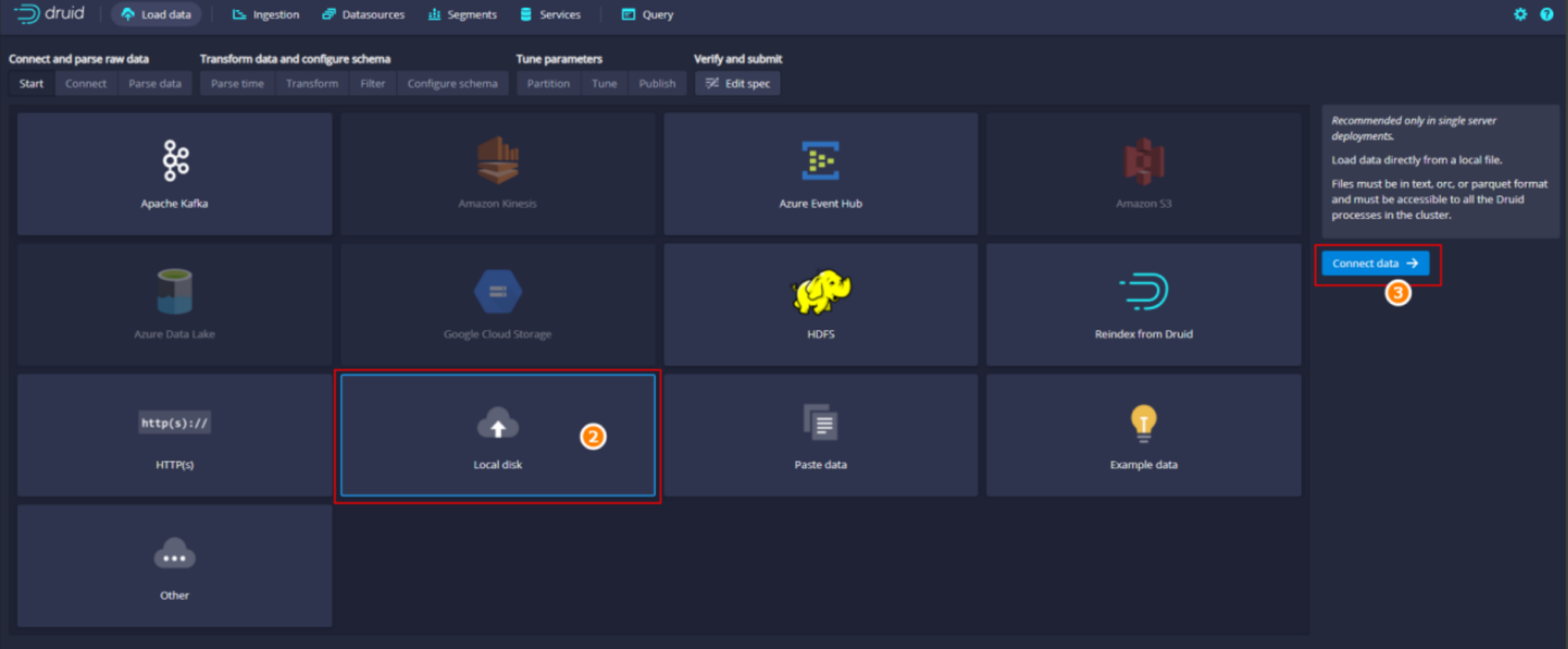Screen dimensions: 1568x649
Task: Open settings via the gear icon
Action: [1520, 14]
